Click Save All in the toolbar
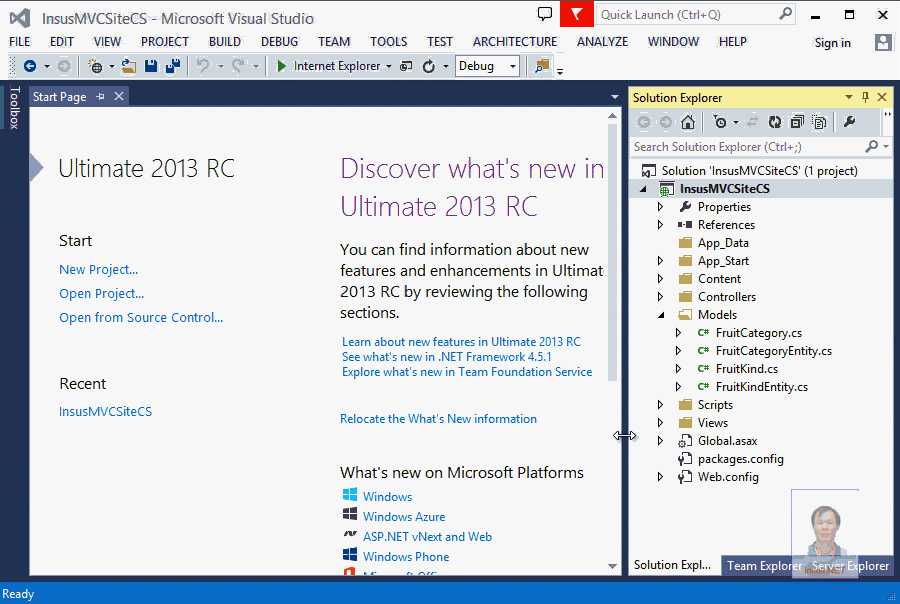The width and height of the screenshot is (900, 604). coord(172,66)
